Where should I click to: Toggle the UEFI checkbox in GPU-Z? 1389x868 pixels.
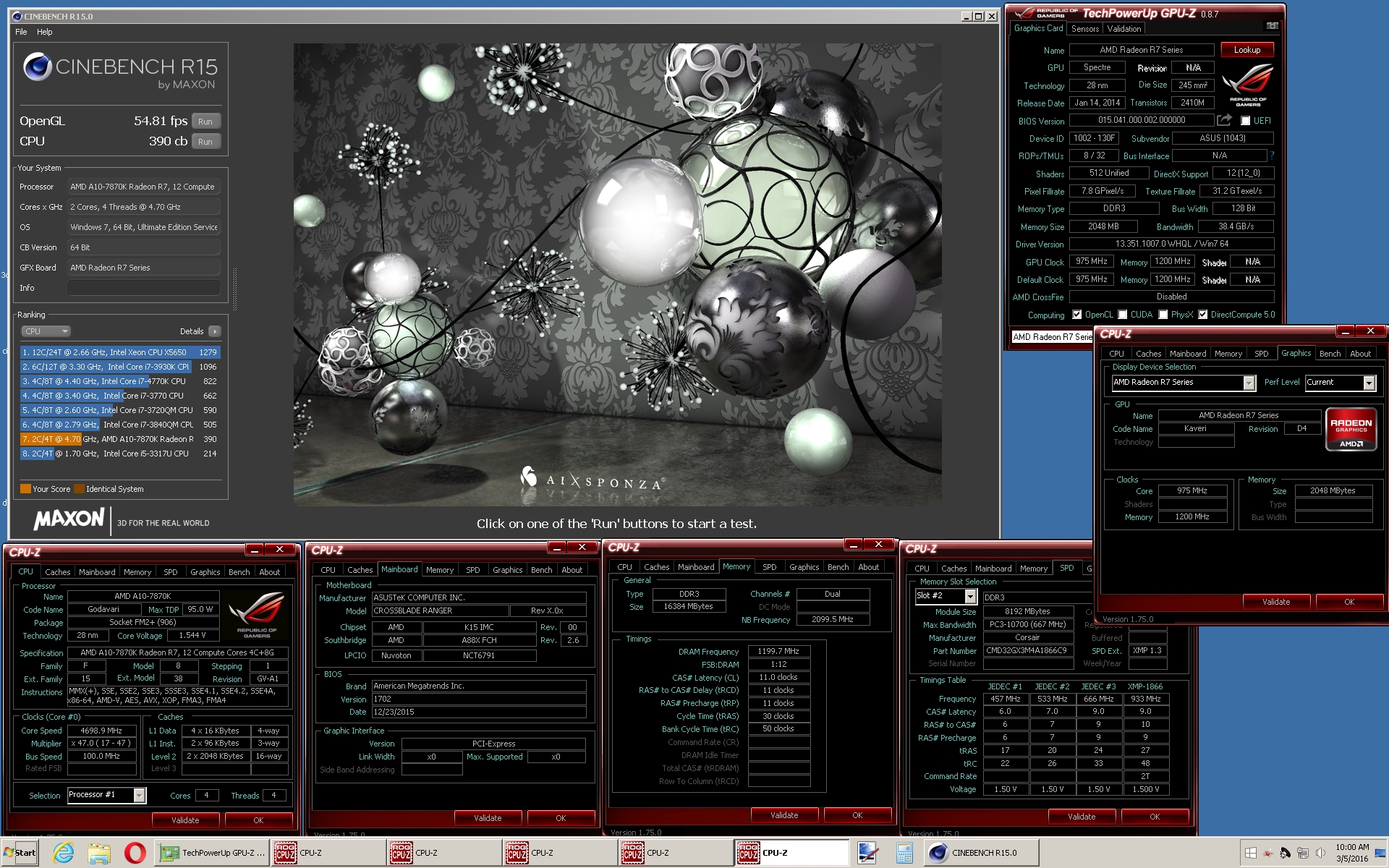click(x=1245, y=121)
